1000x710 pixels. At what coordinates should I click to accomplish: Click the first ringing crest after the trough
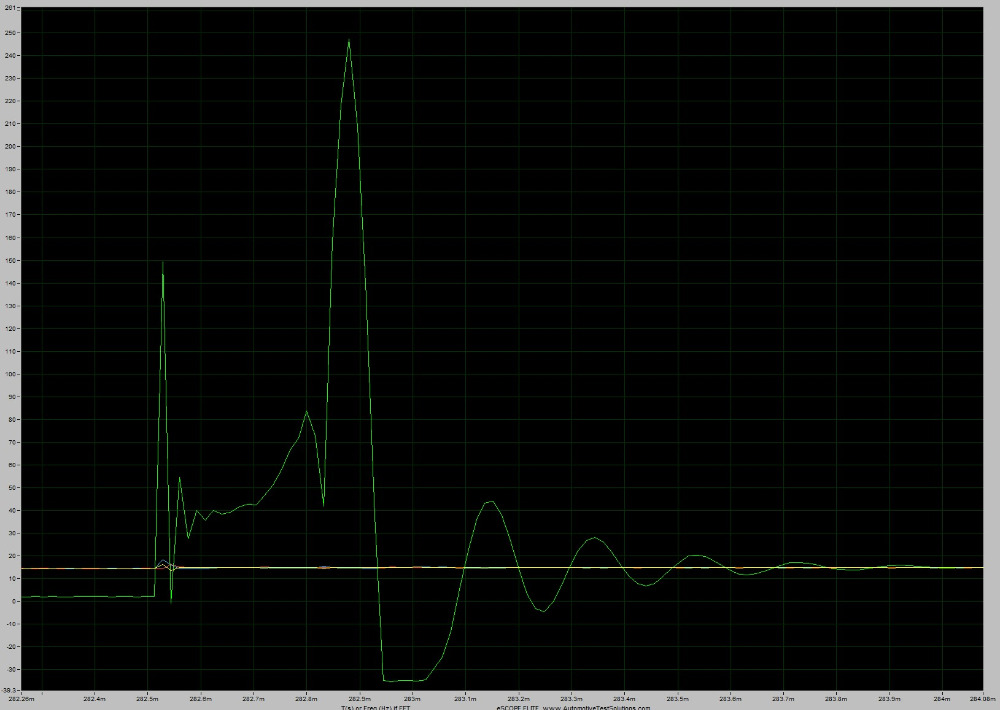click(x=489, y=502)
